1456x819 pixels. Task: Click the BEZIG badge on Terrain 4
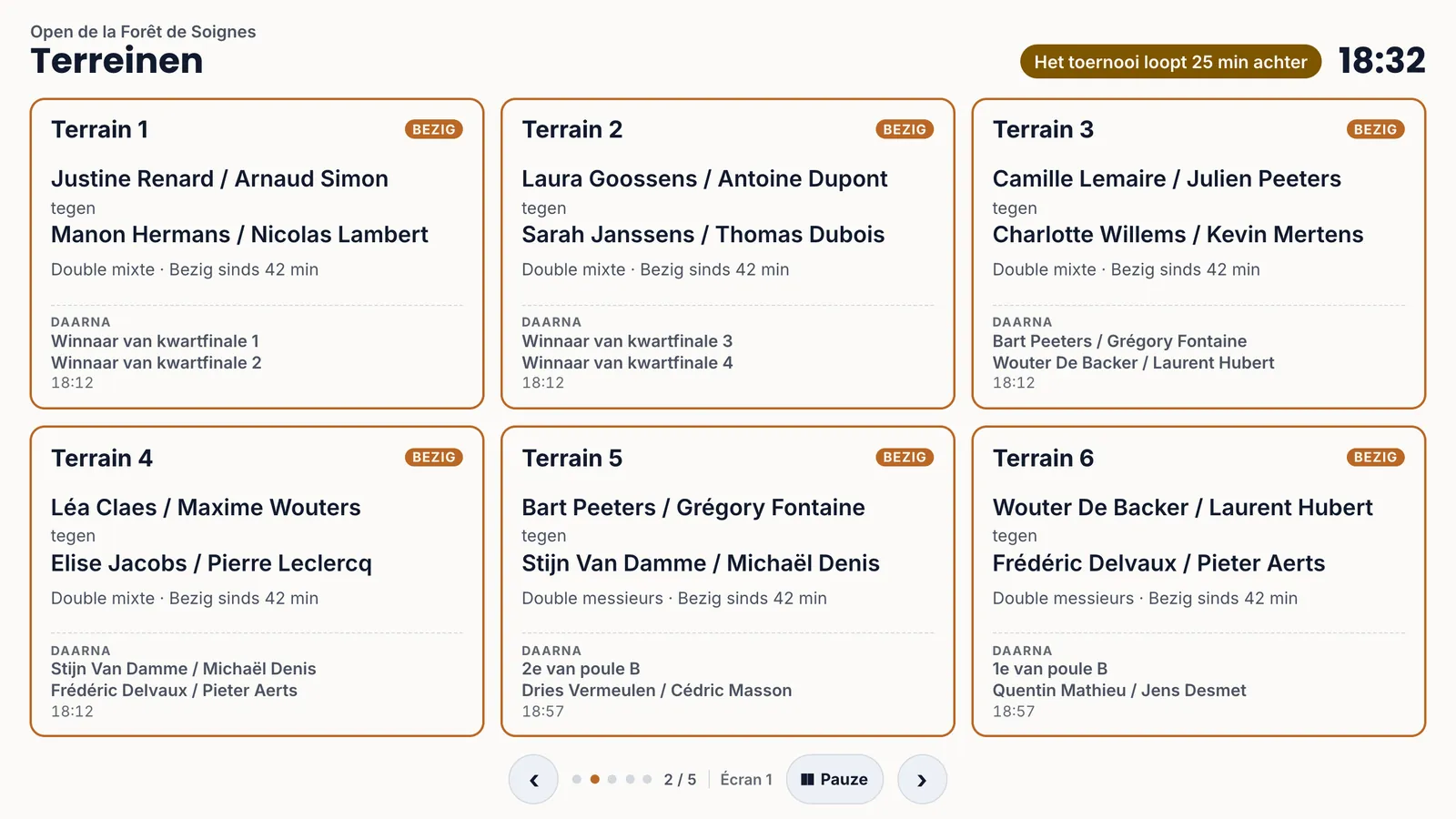tap(434, 457)
